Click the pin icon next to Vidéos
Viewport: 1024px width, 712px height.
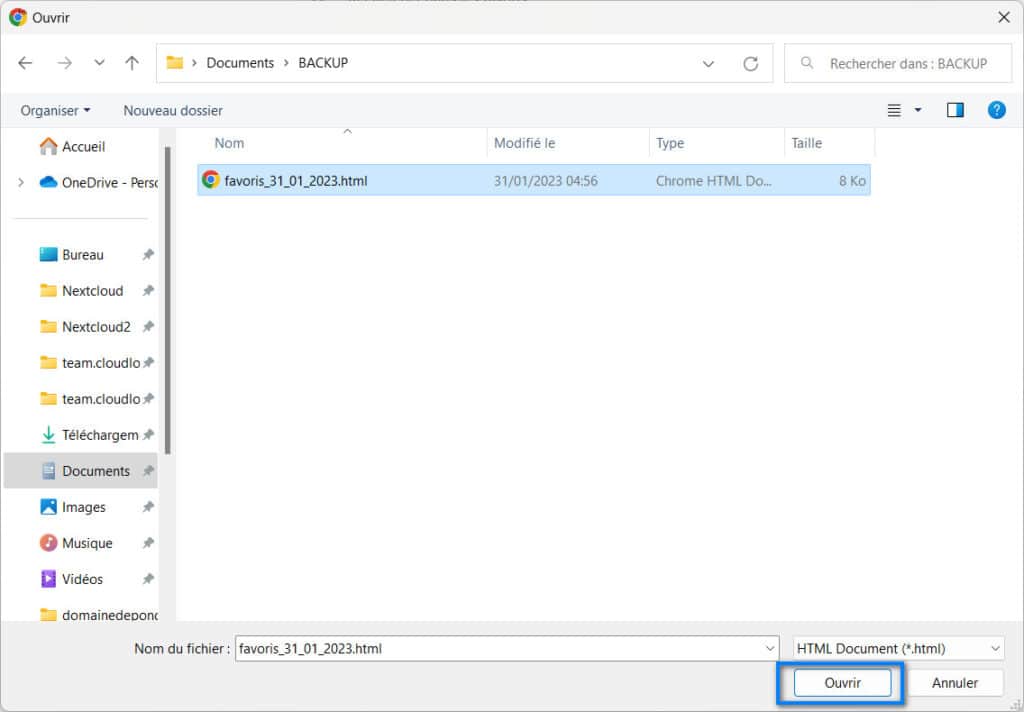[x=148, y=579]
